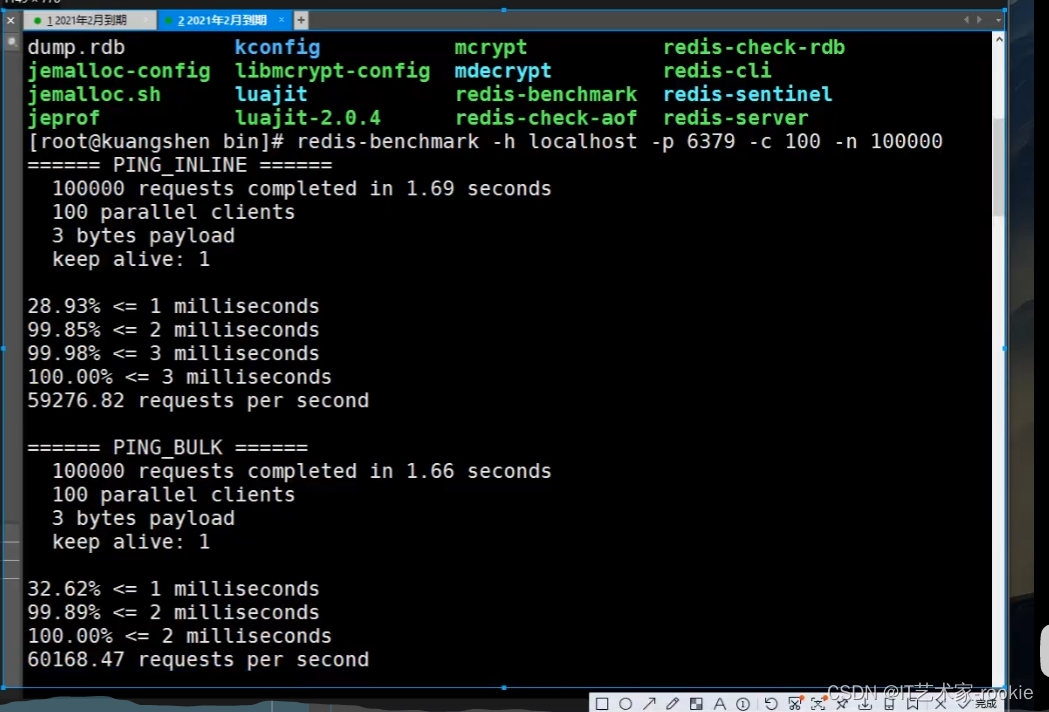Click the scissors icon in screenshot toolbar

[x=795, y=703]
